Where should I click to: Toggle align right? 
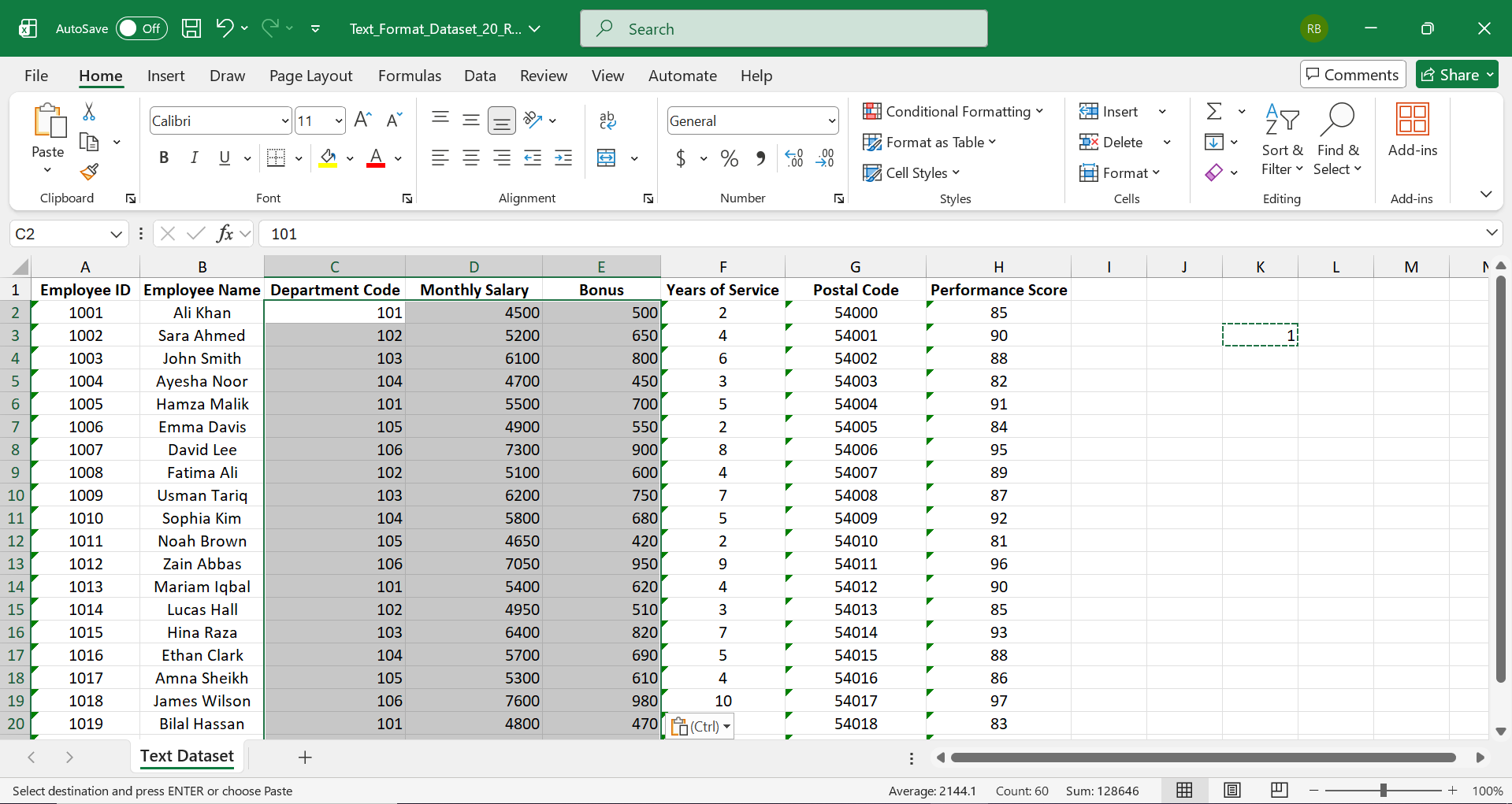coord(502,158)
